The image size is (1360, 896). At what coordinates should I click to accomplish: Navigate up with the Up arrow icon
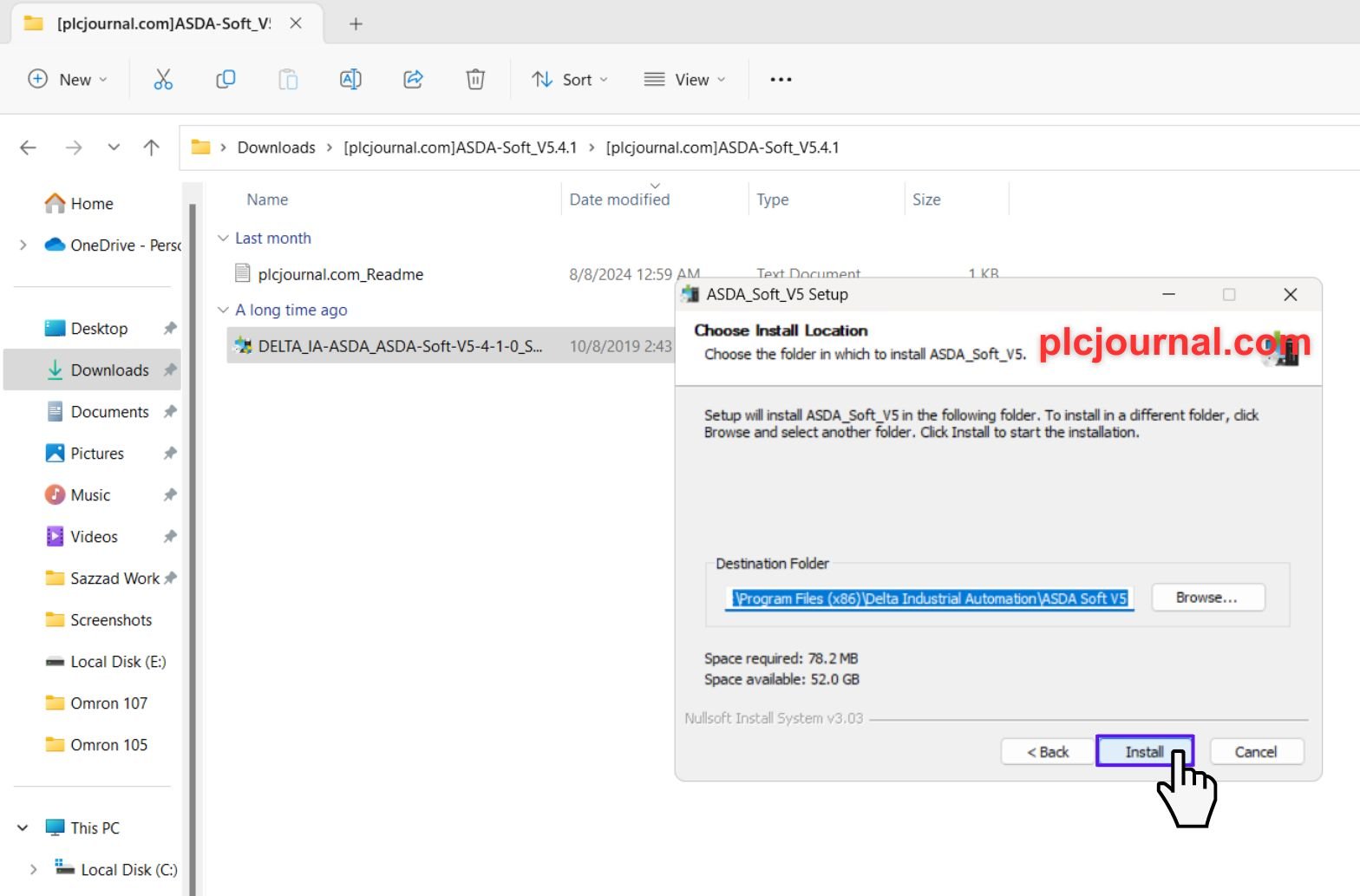(x=152, y=147)
